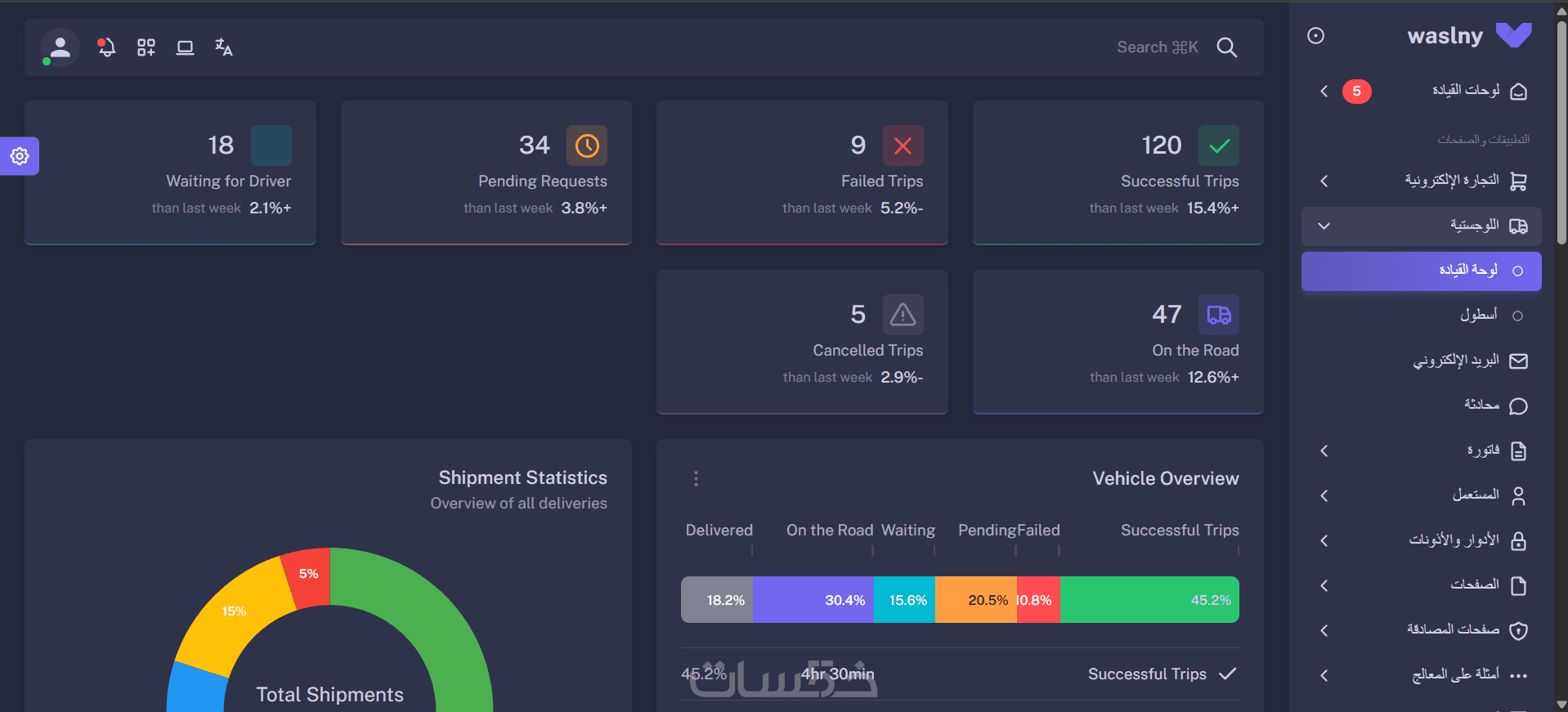Open the shortcuts grid icon
The height and width of the screenshot is (712, 1568).
pos(146,47)
